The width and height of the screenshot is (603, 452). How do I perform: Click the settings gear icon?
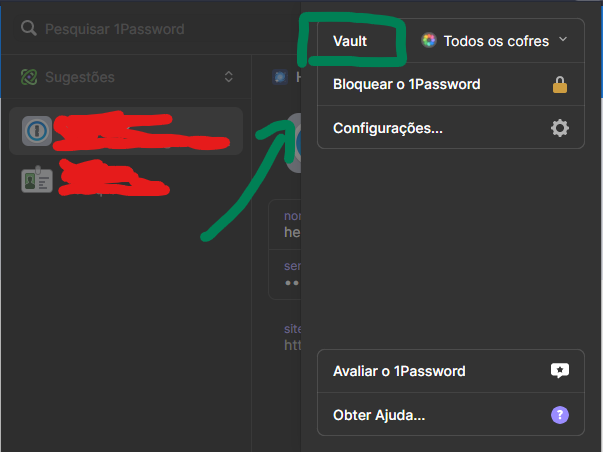pyautogui.click(x=560, y=128)
